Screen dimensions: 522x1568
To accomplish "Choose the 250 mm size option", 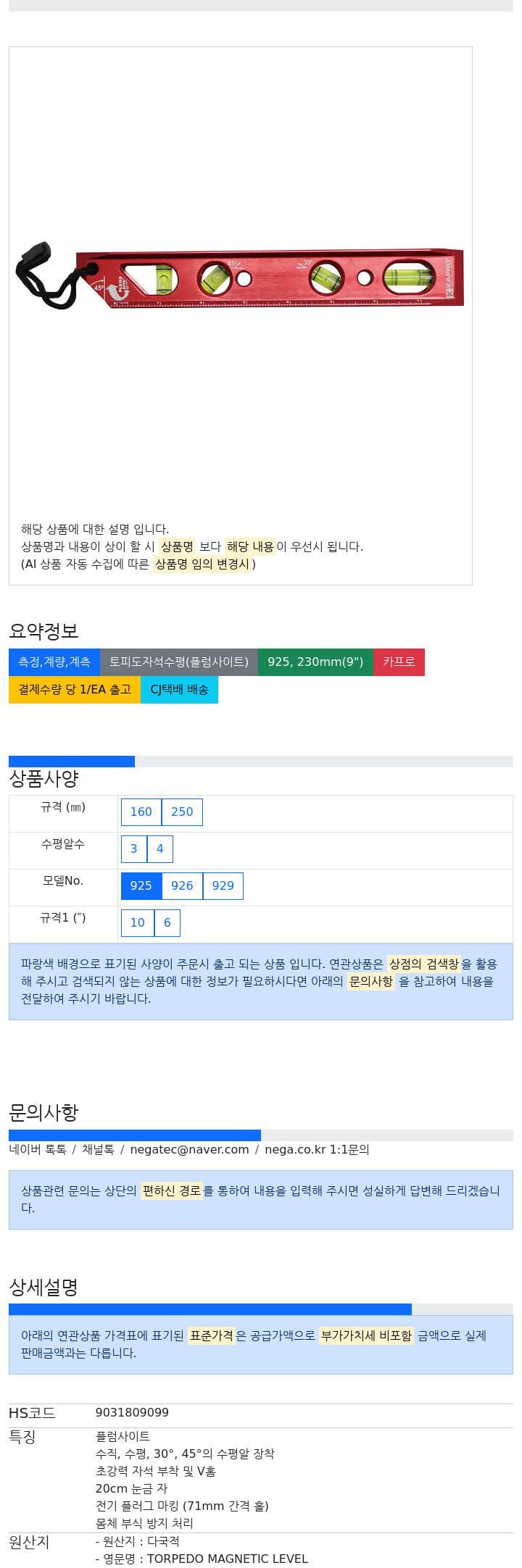I will click(182, 812).
